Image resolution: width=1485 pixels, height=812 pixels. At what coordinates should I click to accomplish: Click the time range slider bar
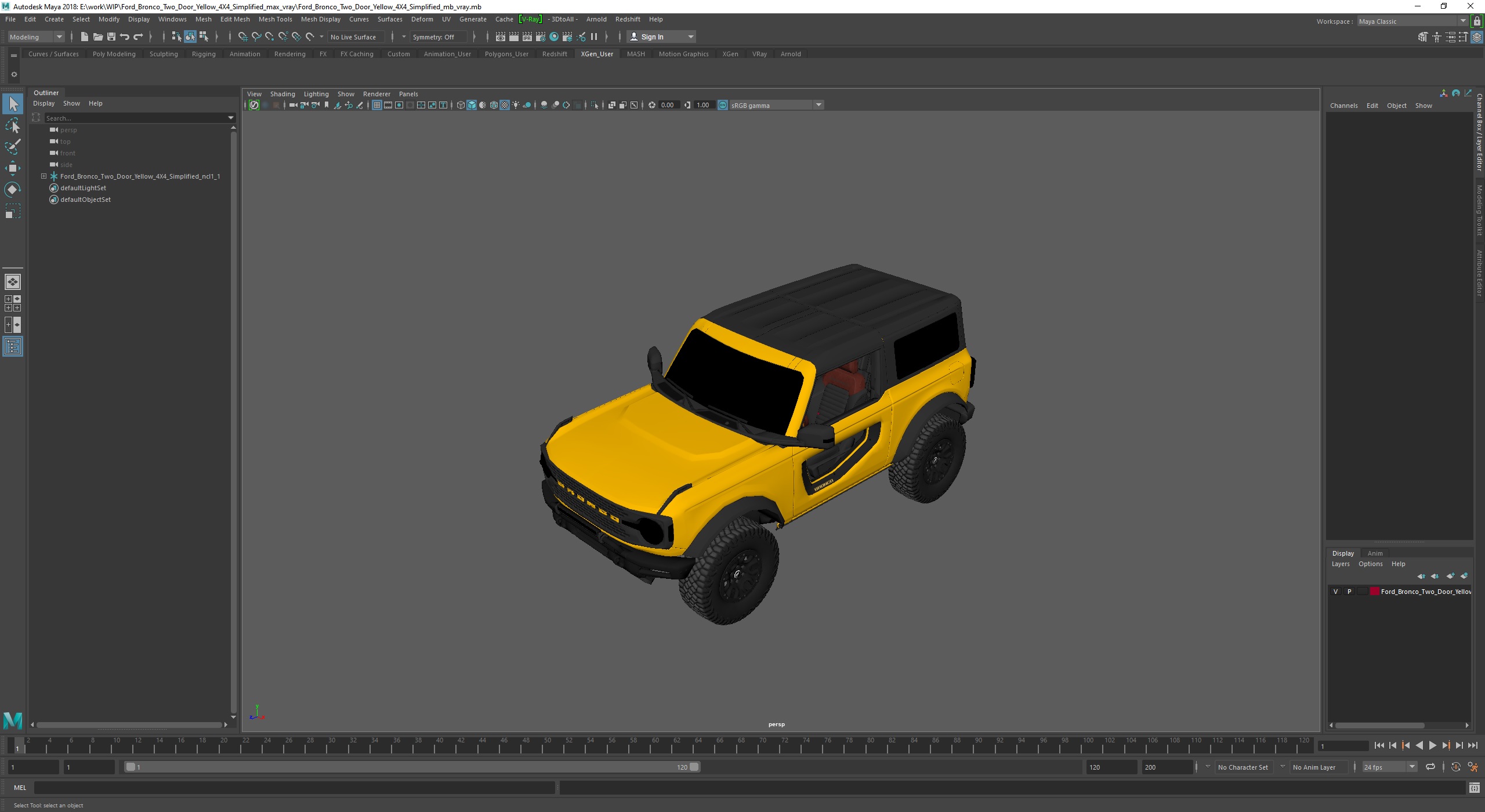point(412,767)
